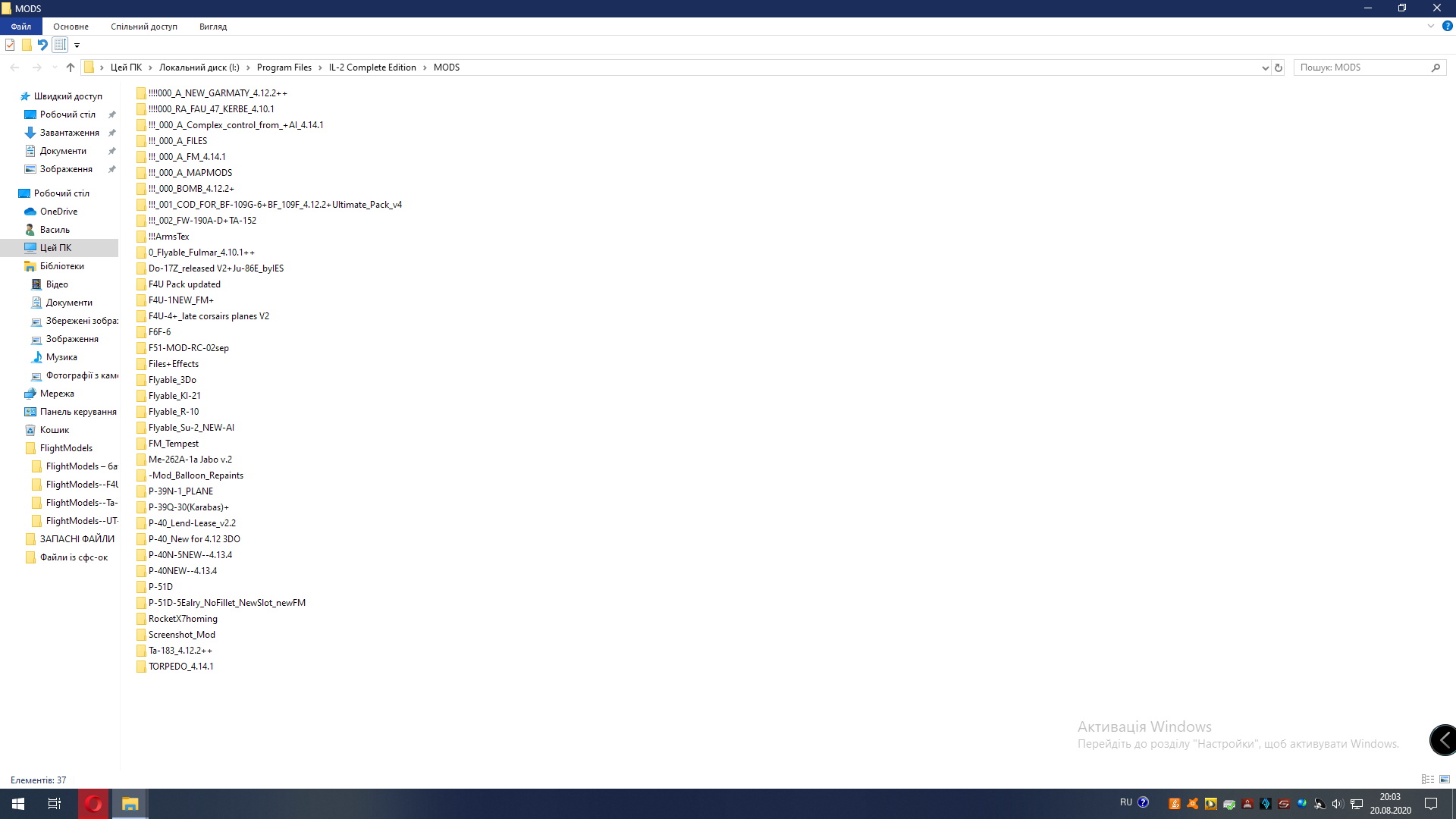The height and width of the screenshot is (819, 1456).
Task: Open the help question mark icon
Action: pos(1447,26)
